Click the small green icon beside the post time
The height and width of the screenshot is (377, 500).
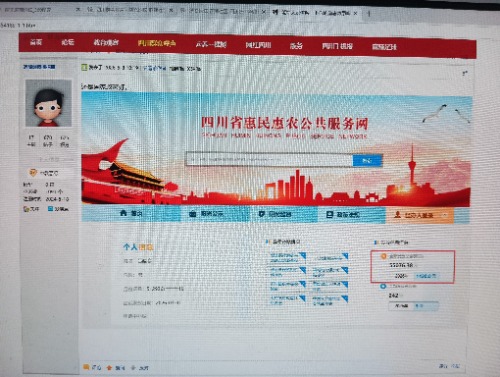pyautogui.click(x=84, y=67)
